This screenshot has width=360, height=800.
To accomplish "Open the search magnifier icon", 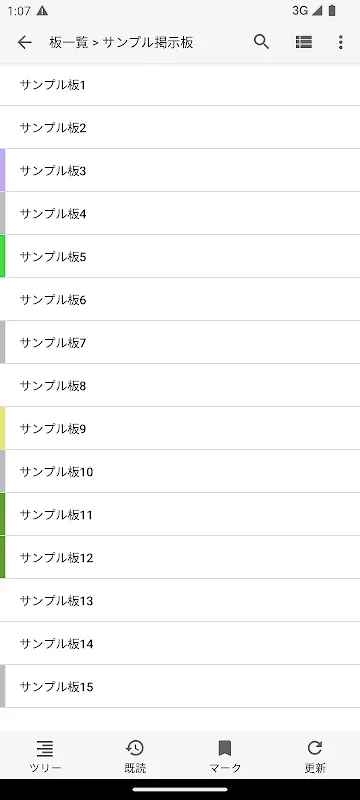I will (261, 42).
